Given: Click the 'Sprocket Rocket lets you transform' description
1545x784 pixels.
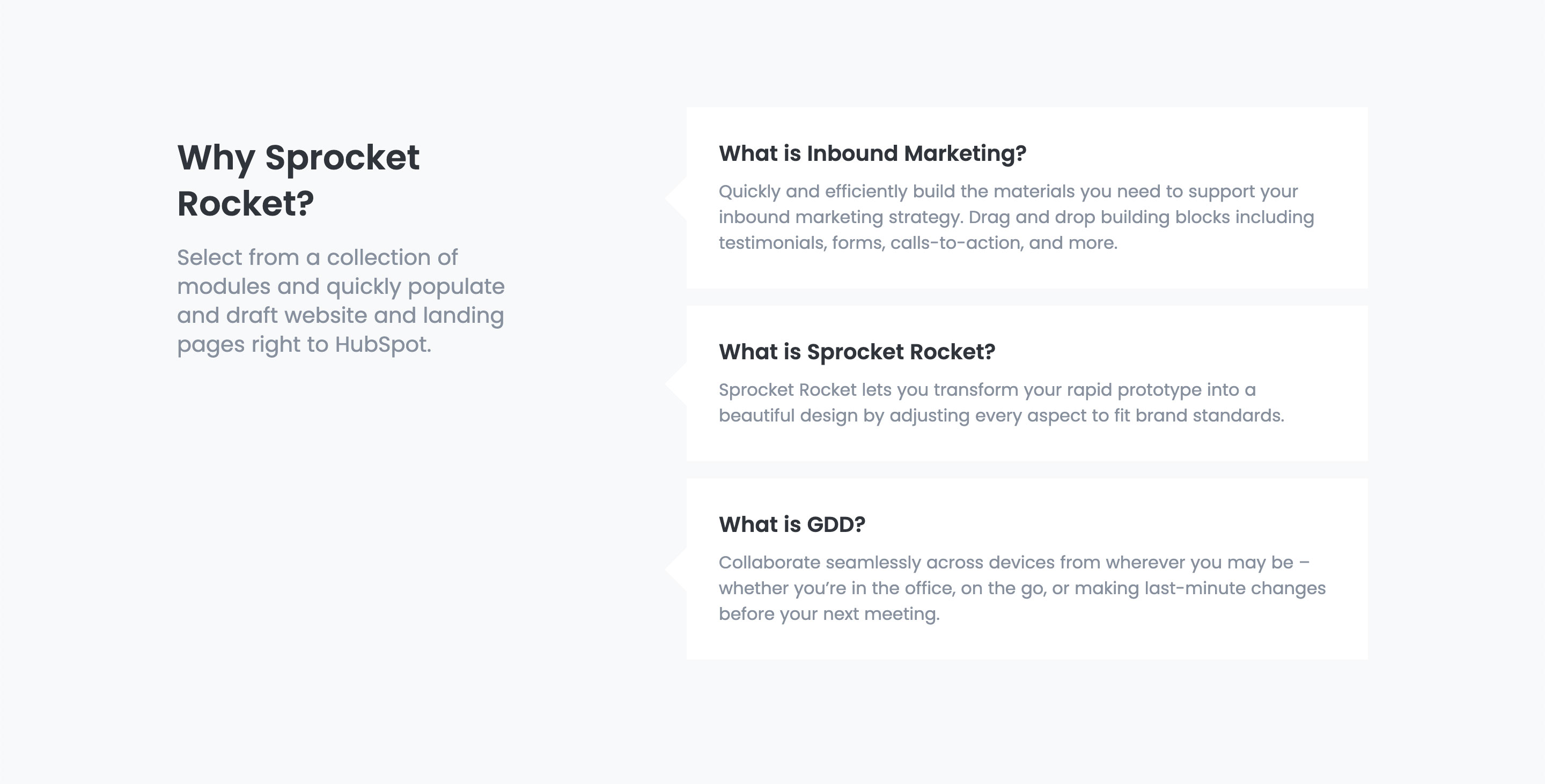Looking at the screenshot, I should 1001,403.
